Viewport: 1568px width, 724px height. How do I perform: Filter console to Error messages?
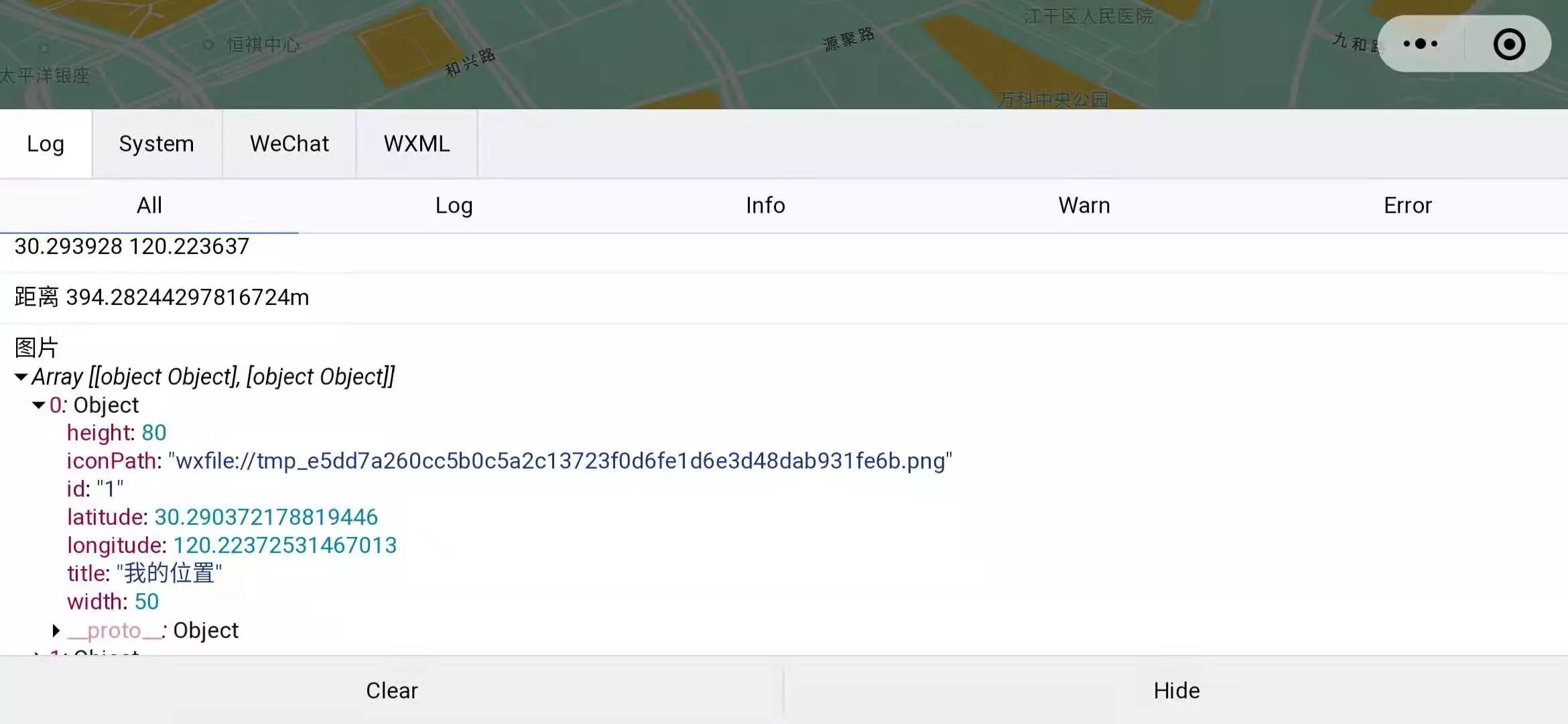[1407, 206]
